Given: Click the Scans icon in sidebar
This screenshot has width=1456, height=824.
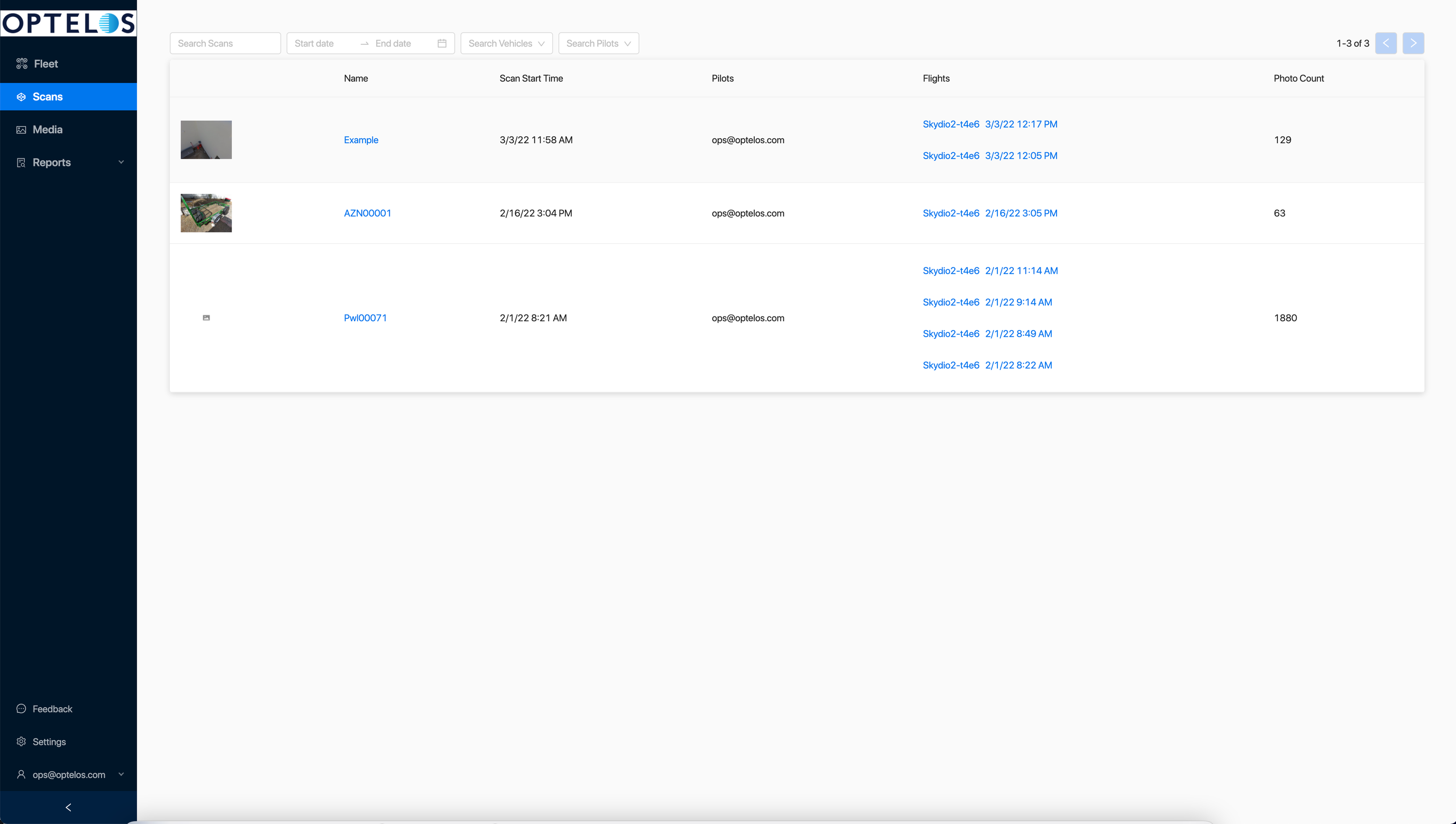Looking at the screenshot, I should pos(21,97).
